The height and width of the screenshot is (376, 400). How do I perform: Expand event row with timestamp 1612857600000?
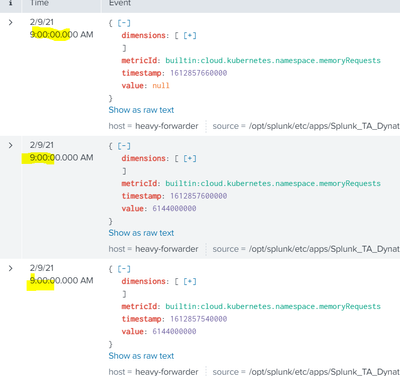(11, 145)
